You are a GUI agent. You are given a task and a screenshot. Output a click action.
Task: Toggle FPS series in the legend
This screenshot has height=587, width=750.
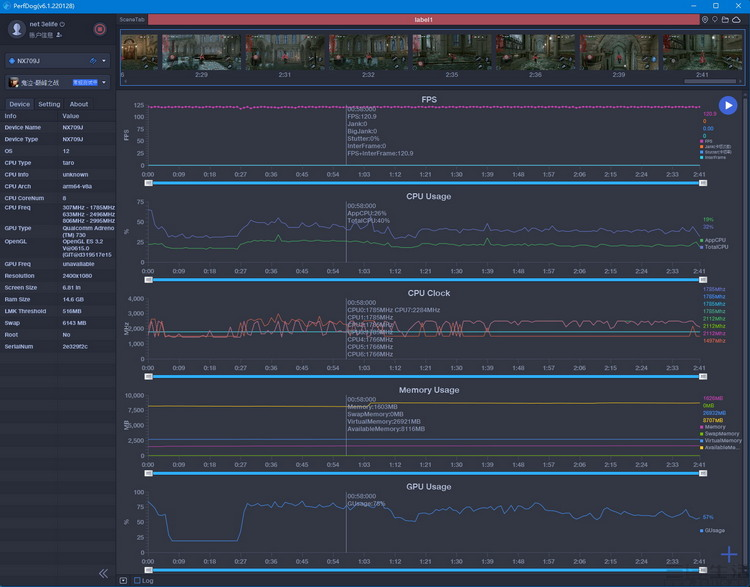706,142
